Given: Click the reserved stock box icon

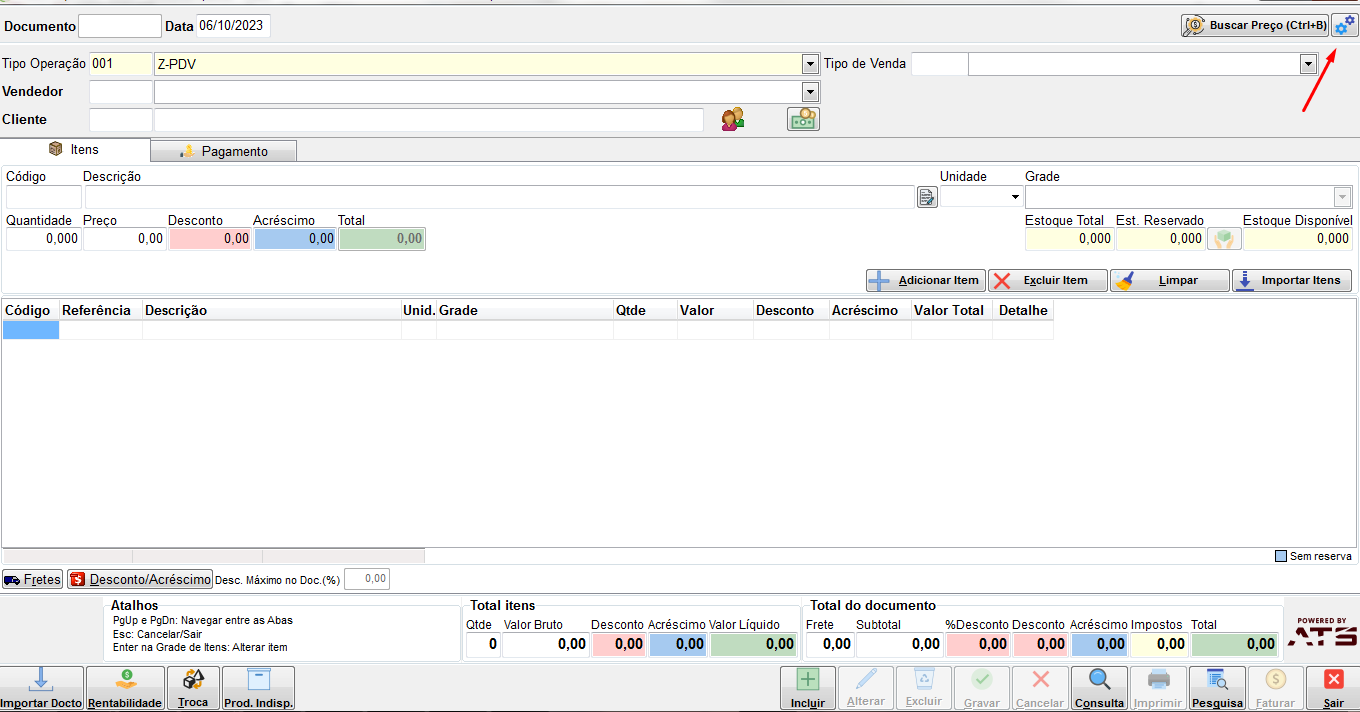Looking at the screenshot, I should [x=1224, y=239].
